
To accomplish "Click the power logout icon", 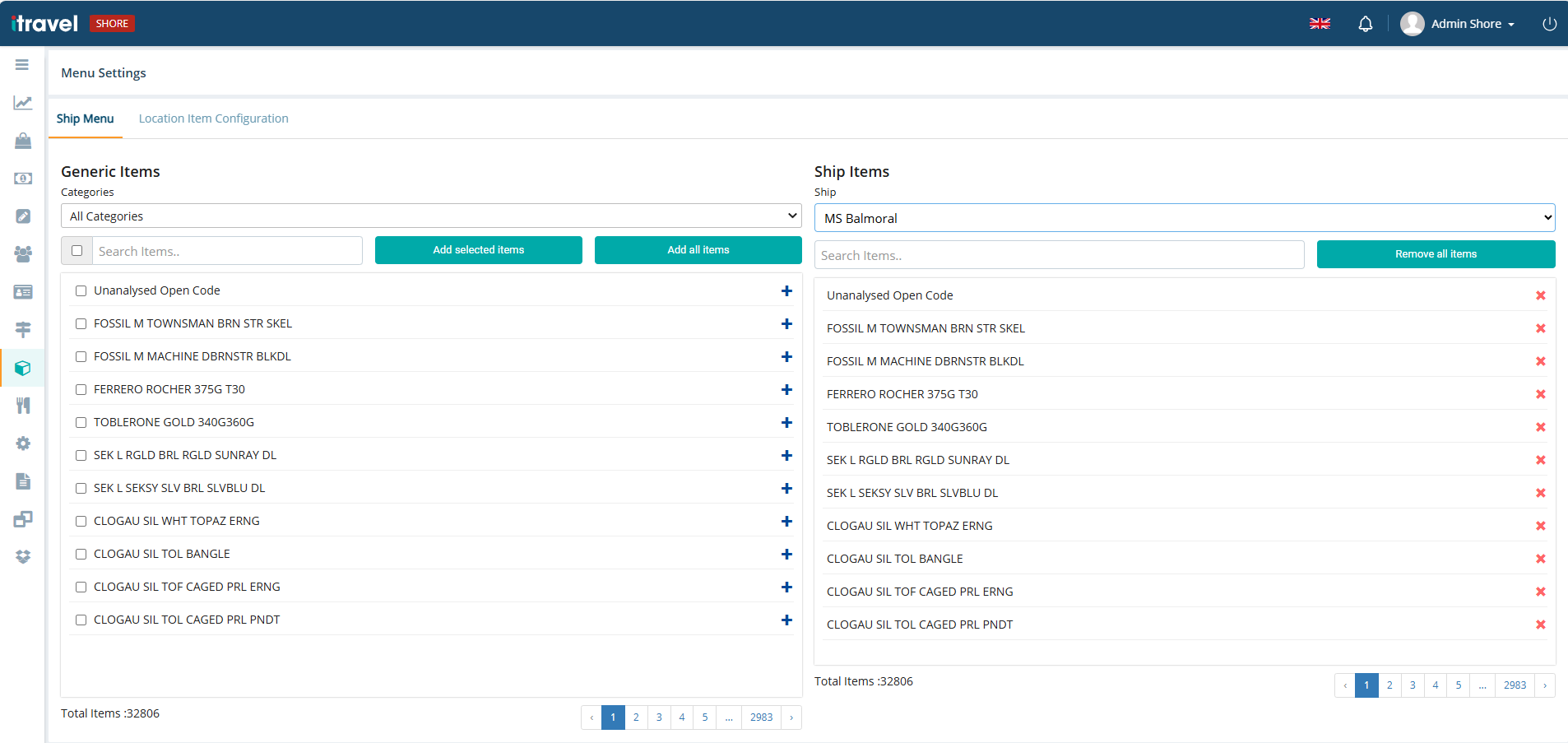I will [x=1548, y=24].
